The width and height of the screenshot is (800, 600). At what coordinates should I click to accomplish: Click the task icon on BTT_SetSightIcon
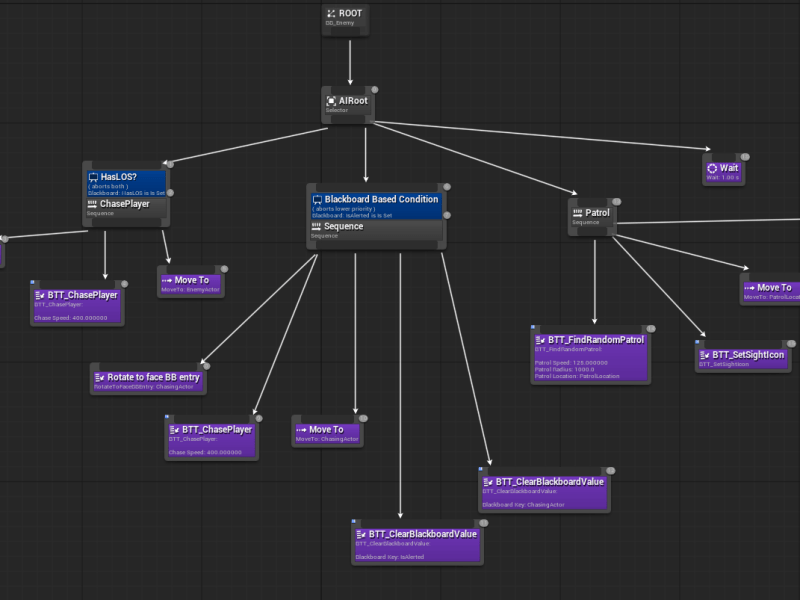(x=703, y=355)
